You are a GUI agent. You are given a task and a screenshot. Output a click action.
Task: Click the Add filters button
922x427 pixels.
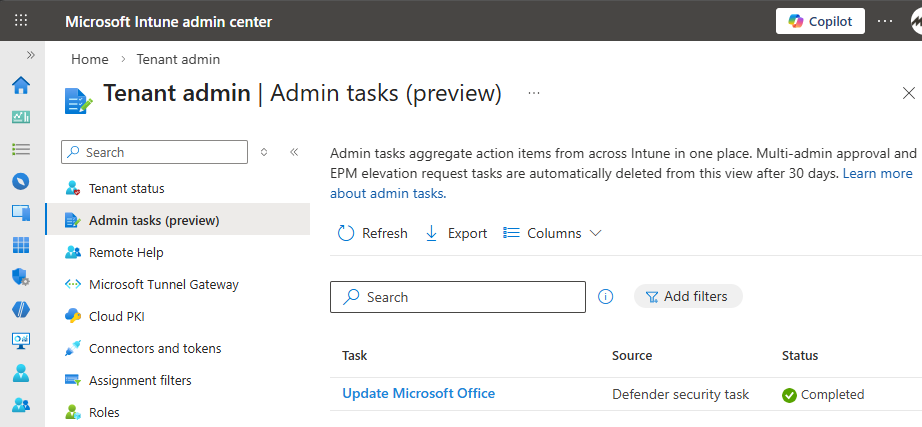pyautogui.click(x=687, y=296)
